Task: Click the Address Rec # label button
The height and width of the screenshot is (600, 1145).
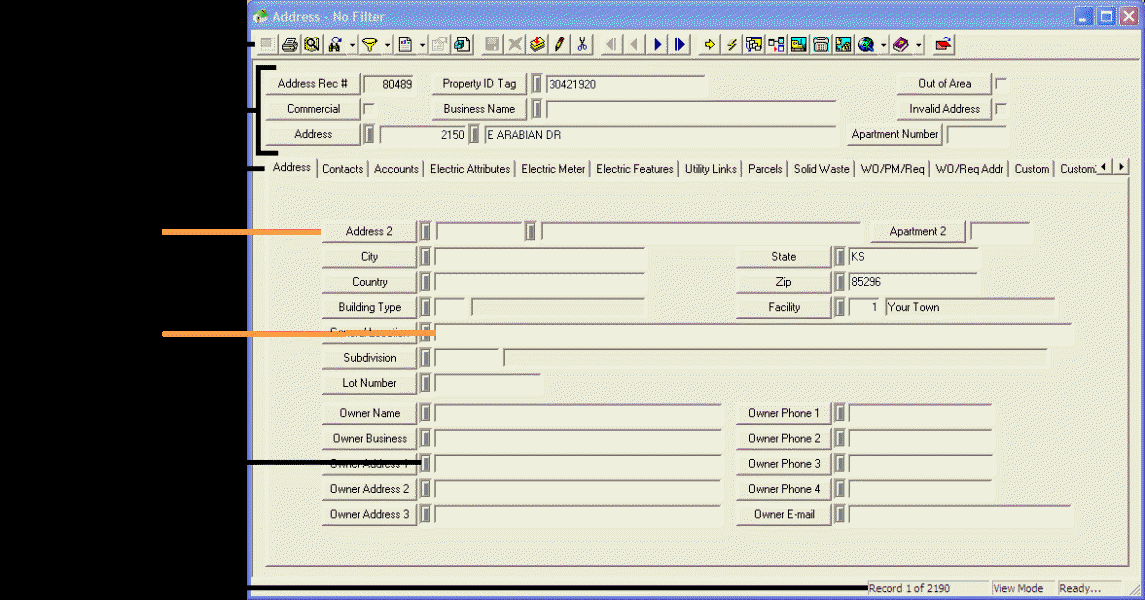Action: [x=313, y=84]
